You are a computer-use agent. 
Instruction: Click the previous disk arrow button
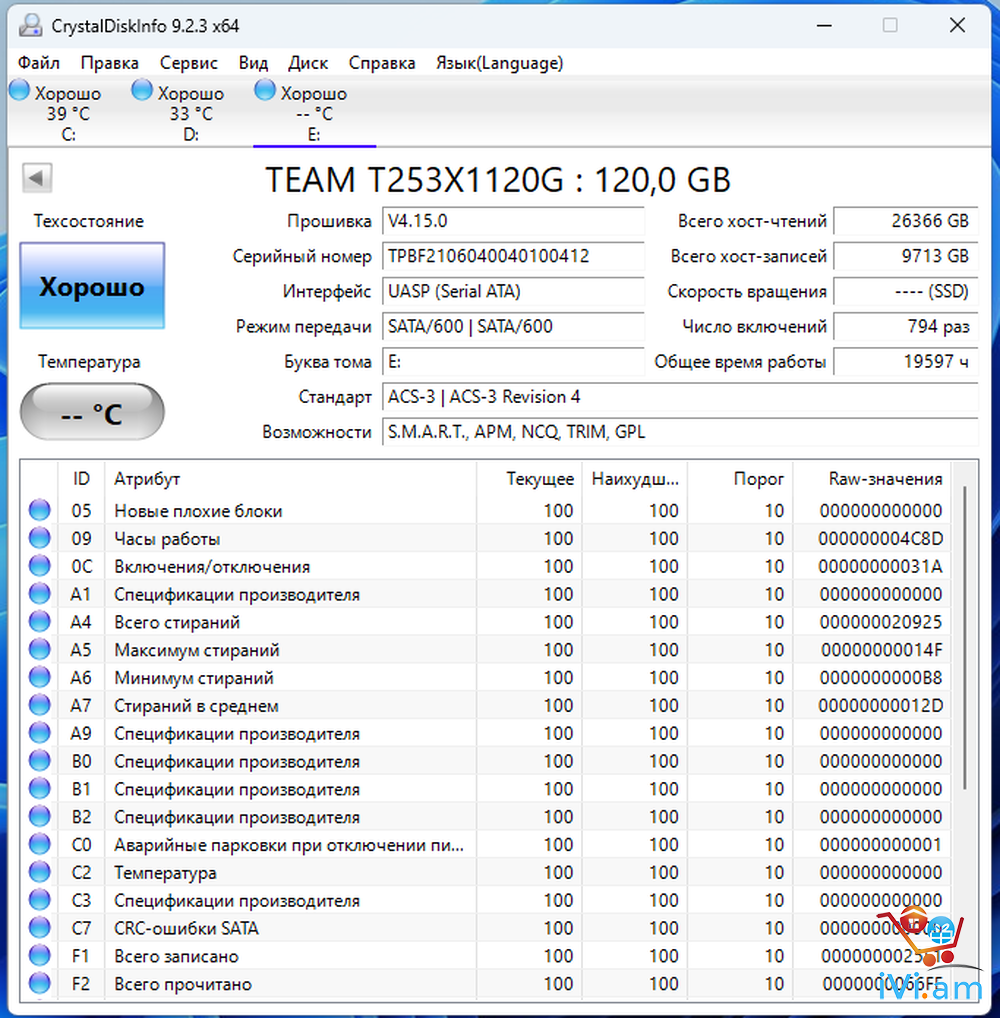37,178
